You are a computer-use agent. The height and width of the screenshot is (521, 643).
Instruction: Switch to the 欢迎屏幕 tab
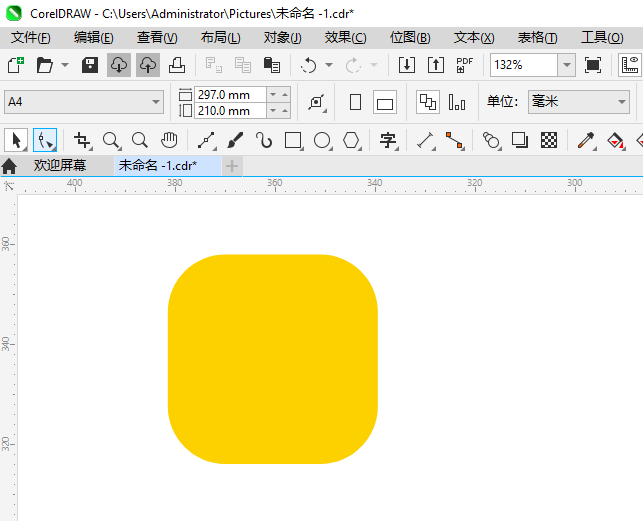click(60, 166)
